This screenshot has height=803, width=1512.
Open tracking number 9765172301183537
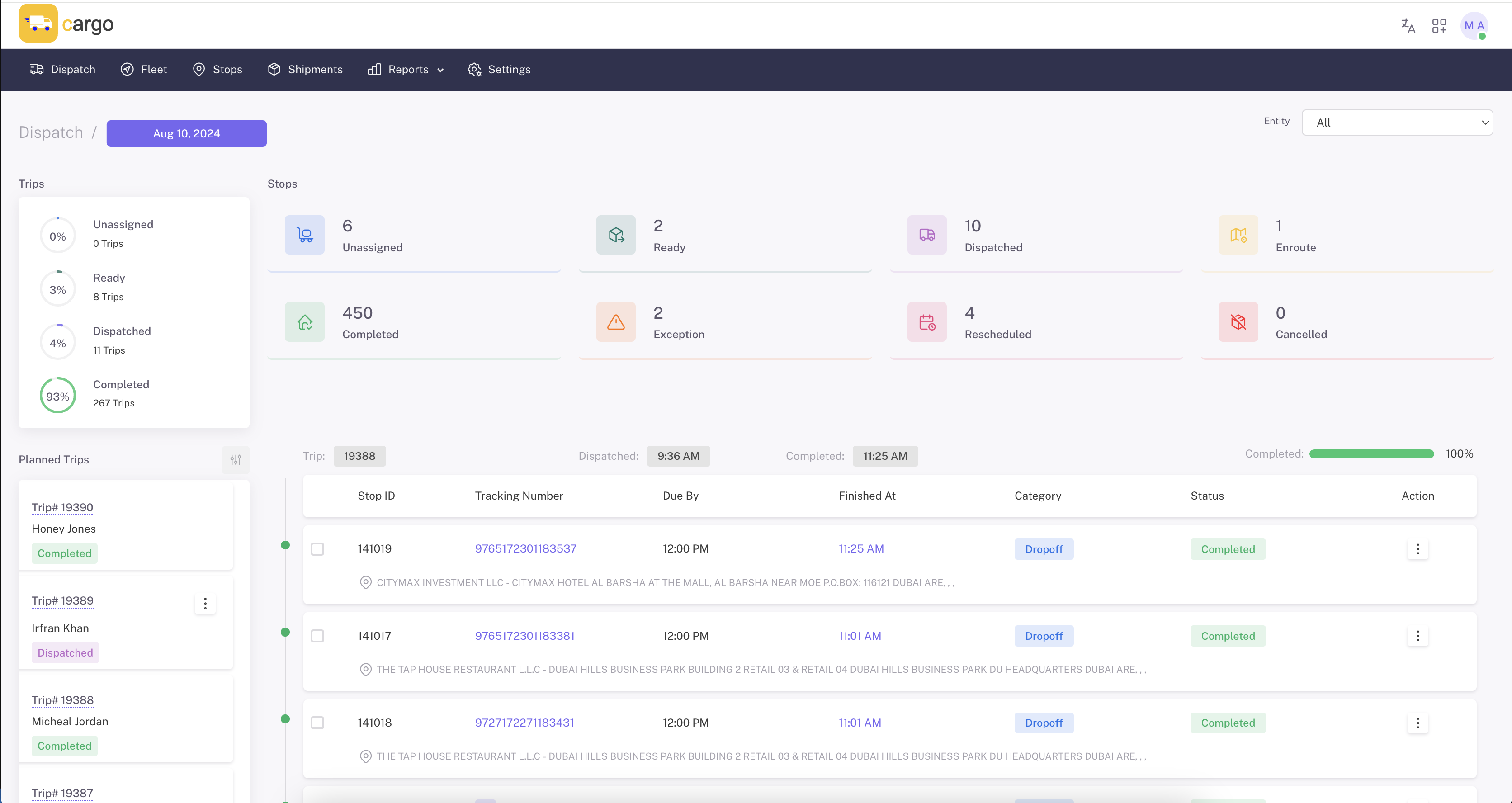(x=525, y=549)
